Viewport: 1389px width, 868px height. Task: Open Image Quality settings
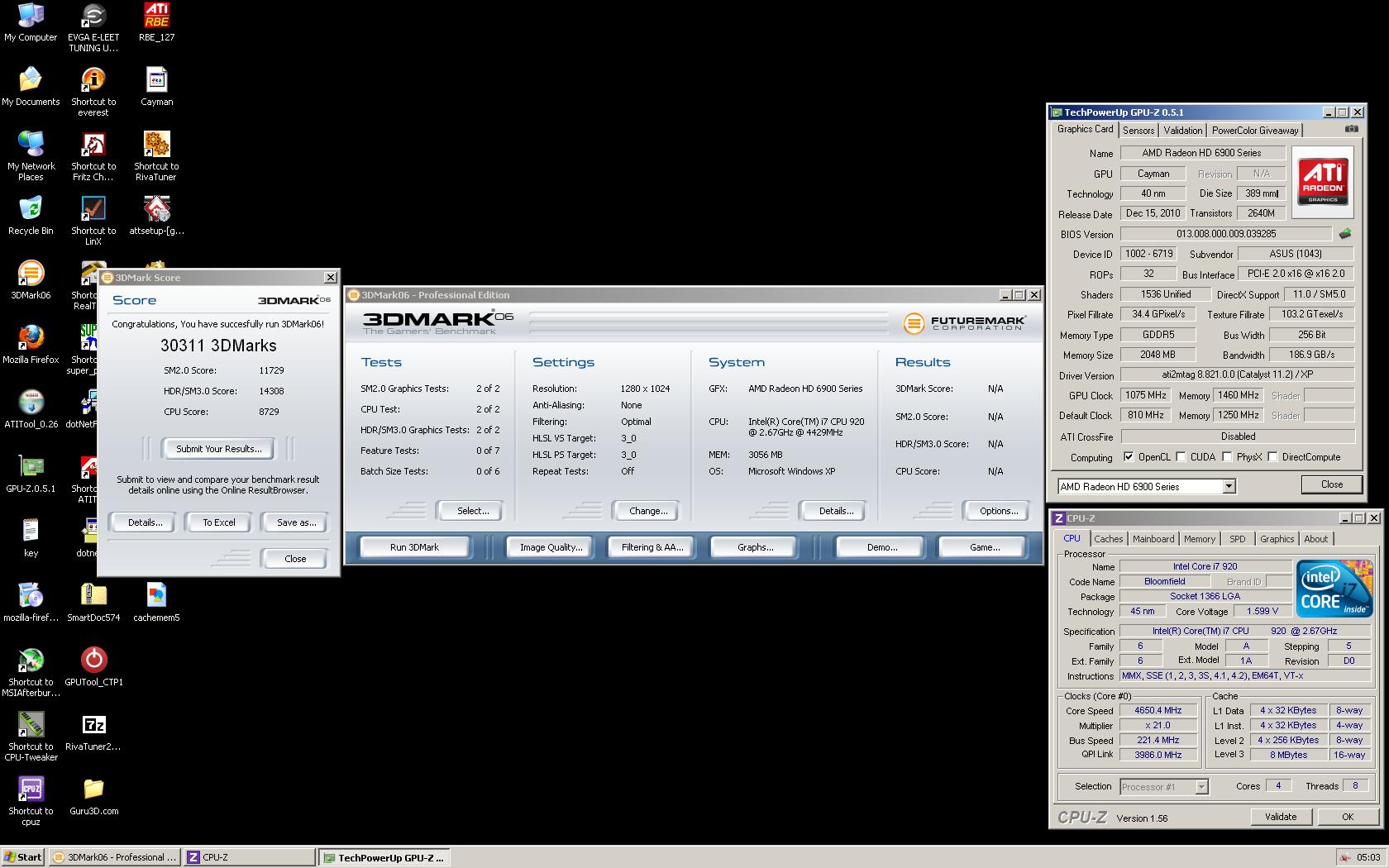tap(551, 547)
